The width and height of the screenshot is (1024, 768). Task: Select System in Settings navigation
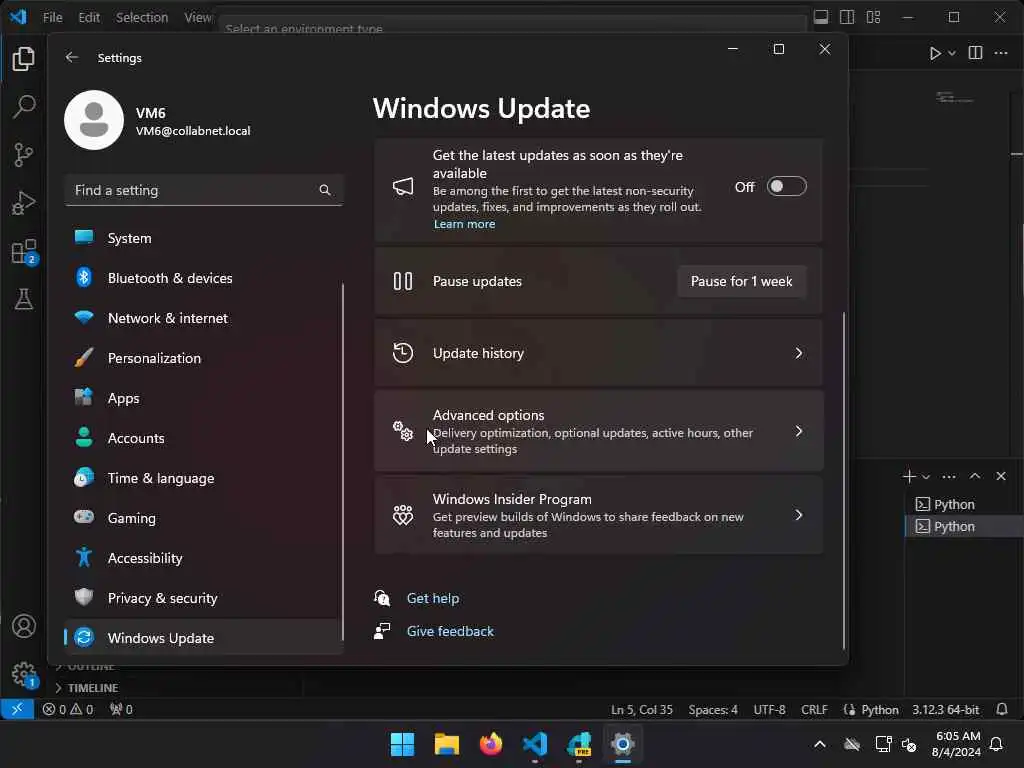coord(203,238)
